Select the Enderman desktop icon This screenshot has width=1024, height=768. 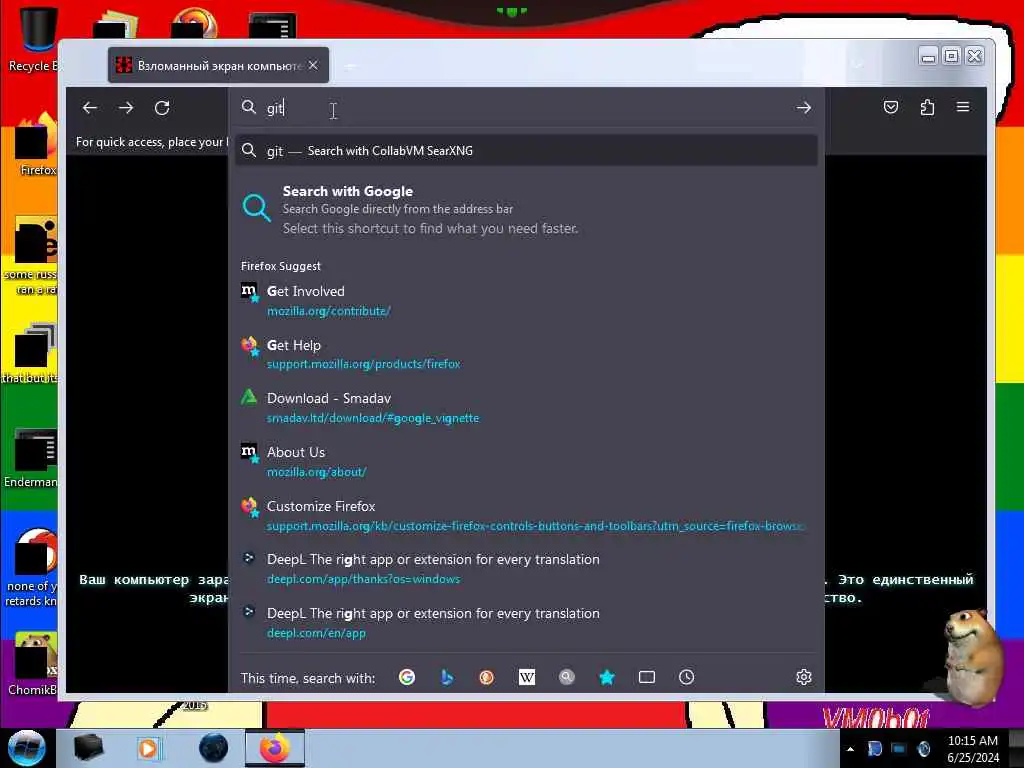[33, 457]
